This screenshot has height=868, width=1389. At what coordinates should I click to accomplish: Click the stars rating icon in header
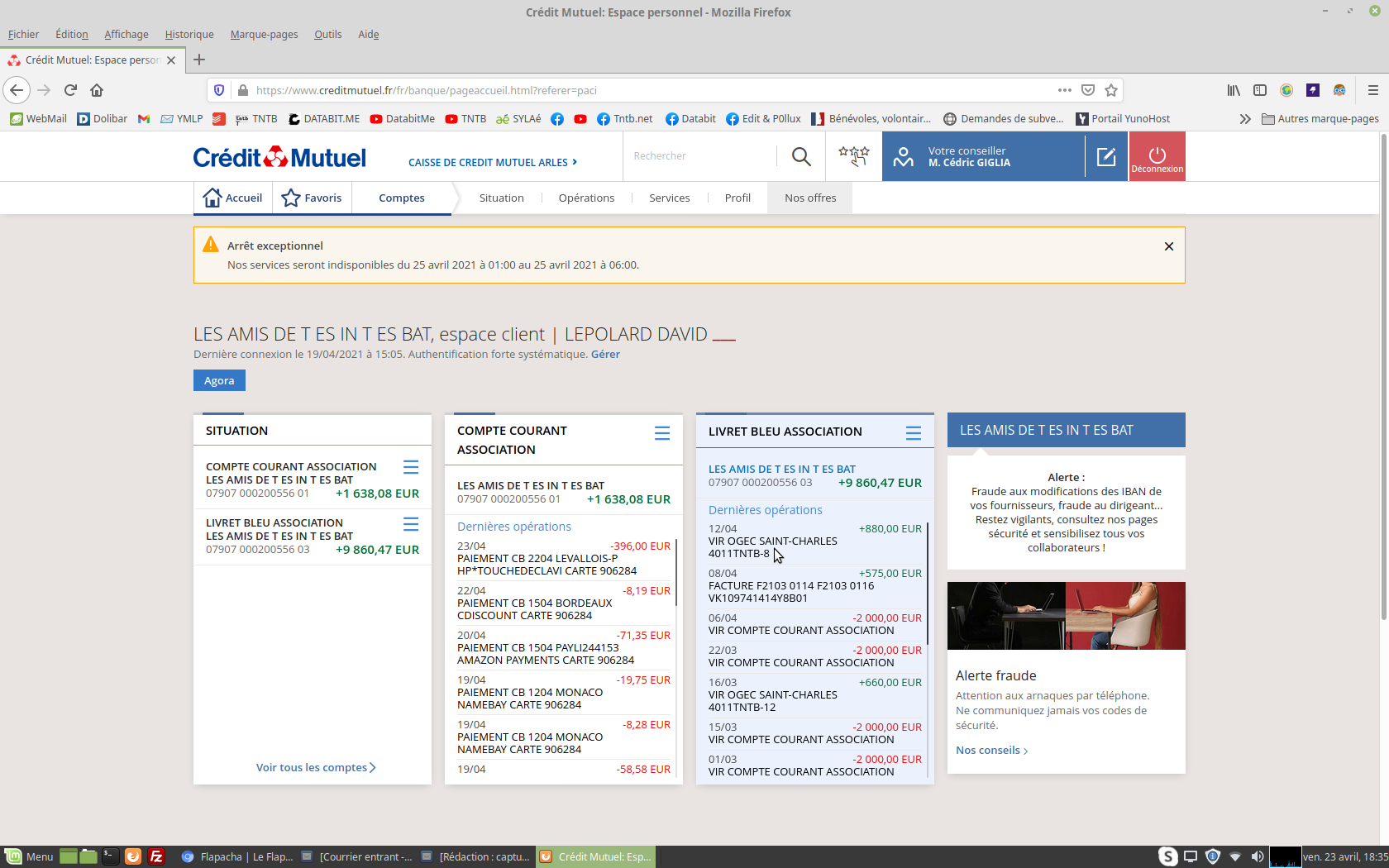(853, 156)
